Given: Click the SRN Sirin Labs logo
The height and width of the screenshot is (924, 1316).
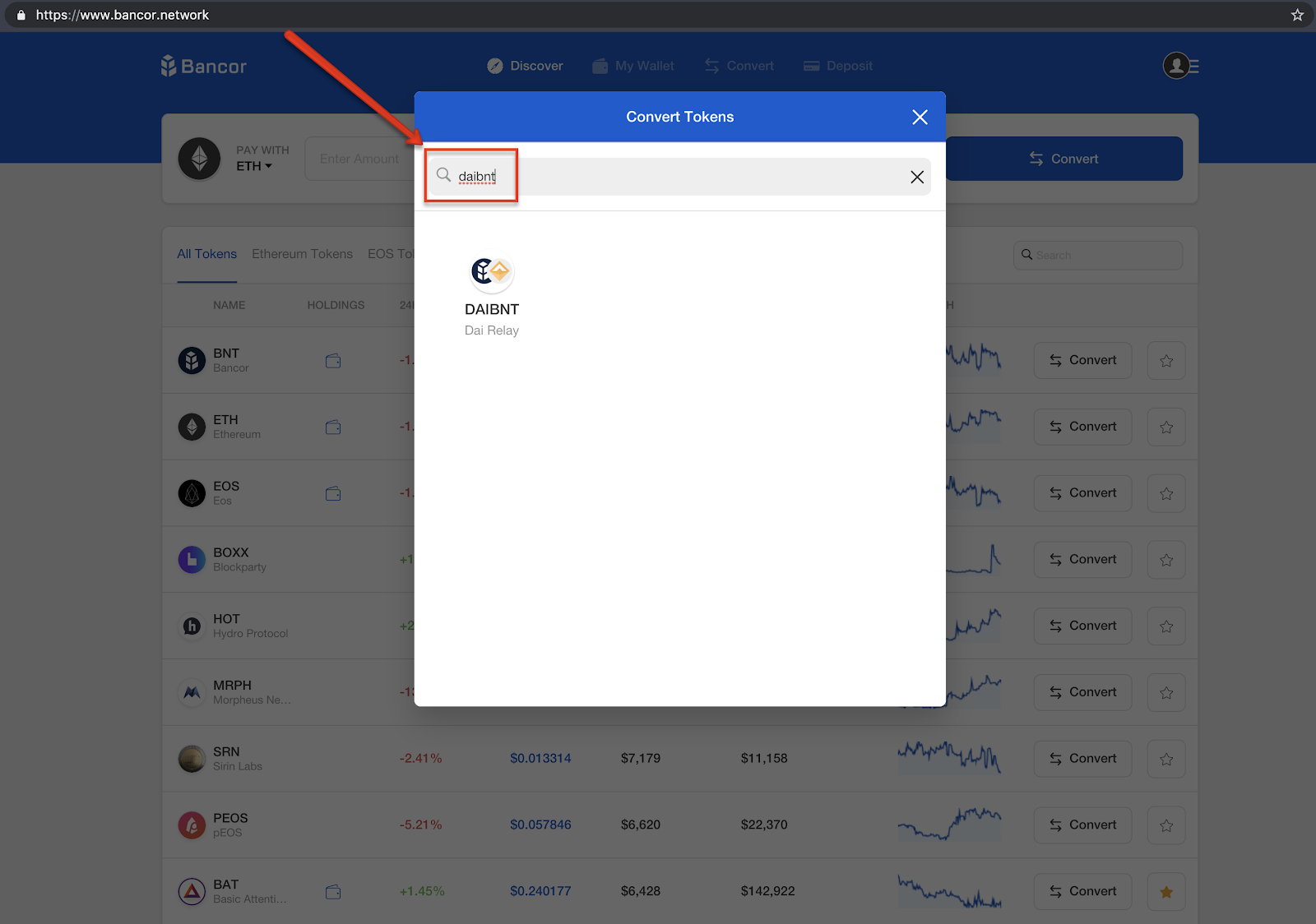Looking at the screenshot, I should (x=192, y=759).
